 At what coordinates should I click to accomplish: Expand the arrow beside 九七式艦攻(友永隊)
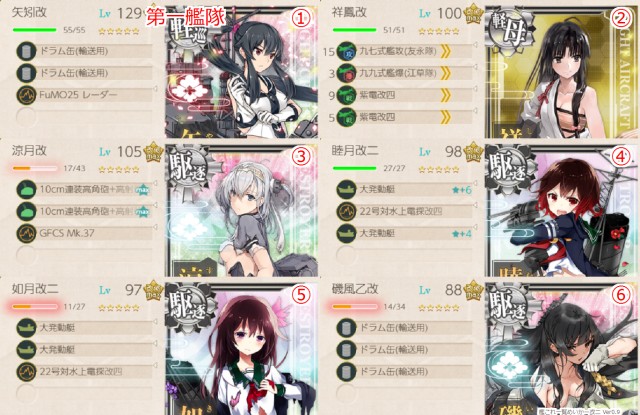[476, 44]
